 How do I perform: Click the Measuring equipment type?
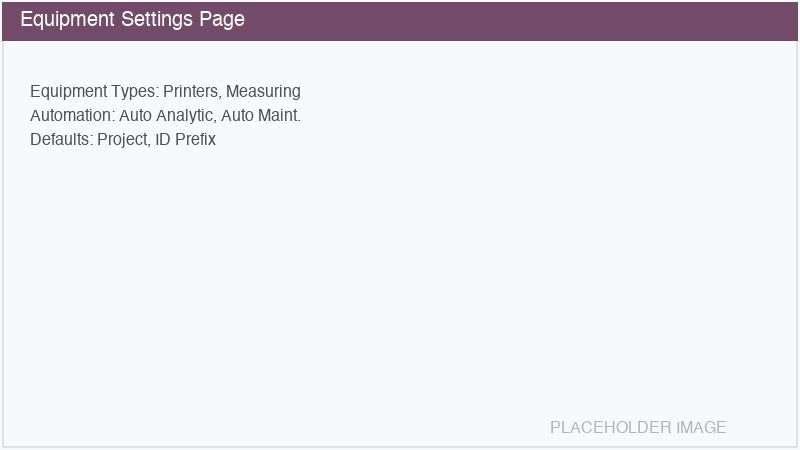point(263,92)
